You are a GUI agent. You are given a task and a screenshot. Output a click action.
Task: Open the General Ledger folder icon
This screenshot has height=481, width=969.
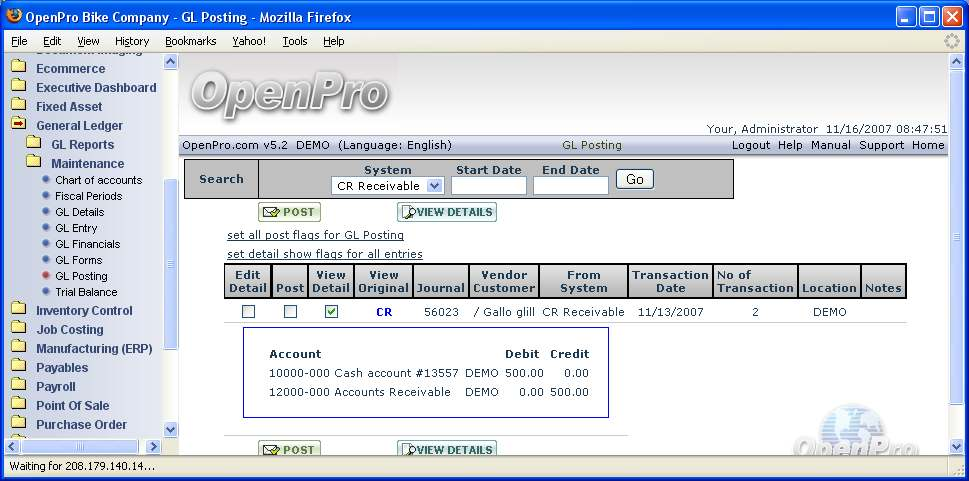click(18, 125)
